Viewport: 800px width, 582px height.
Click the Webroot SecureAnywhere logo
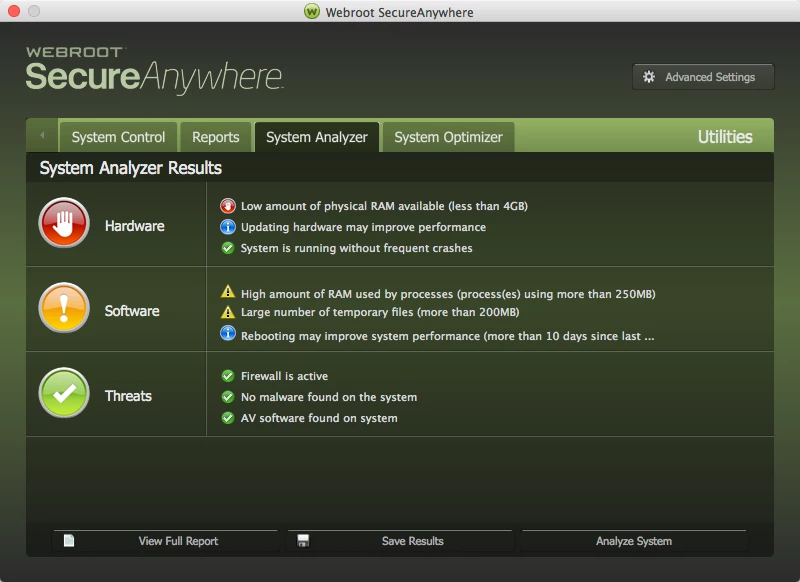click(154, 70)
